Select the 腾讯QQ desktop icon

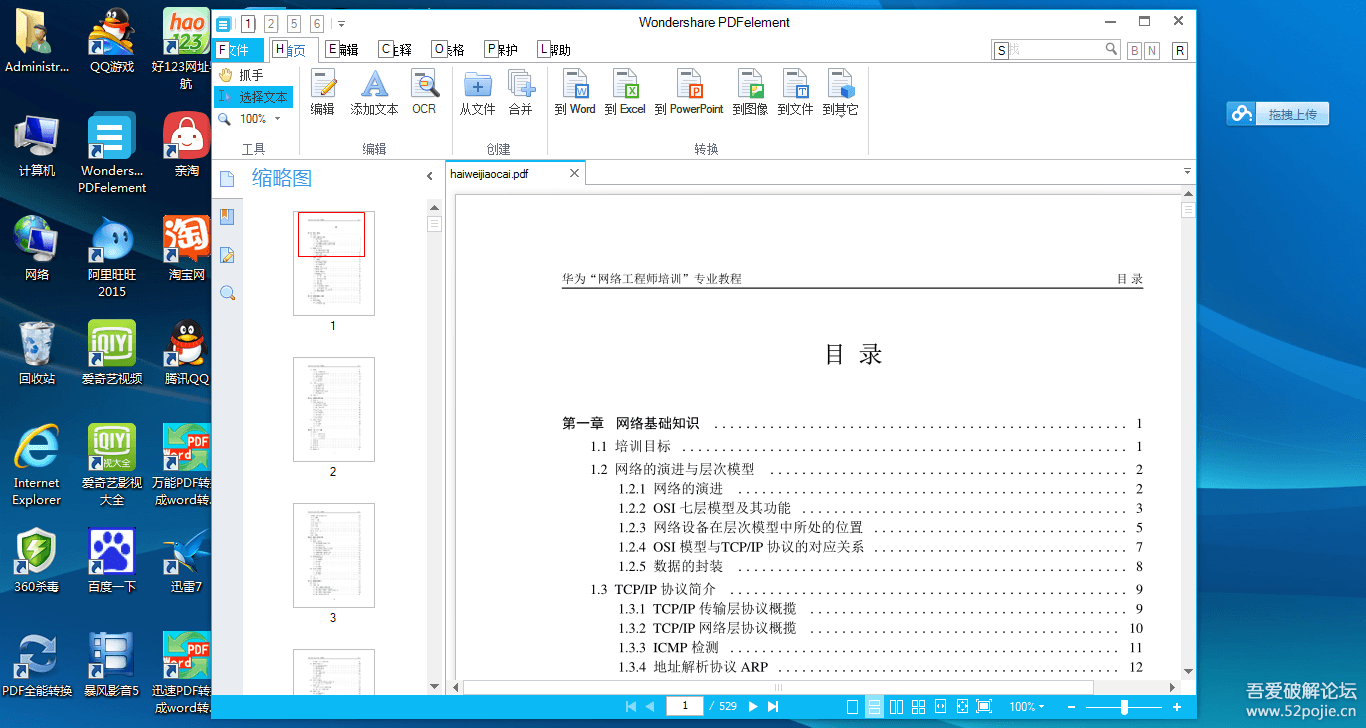(x=187, y=353)
